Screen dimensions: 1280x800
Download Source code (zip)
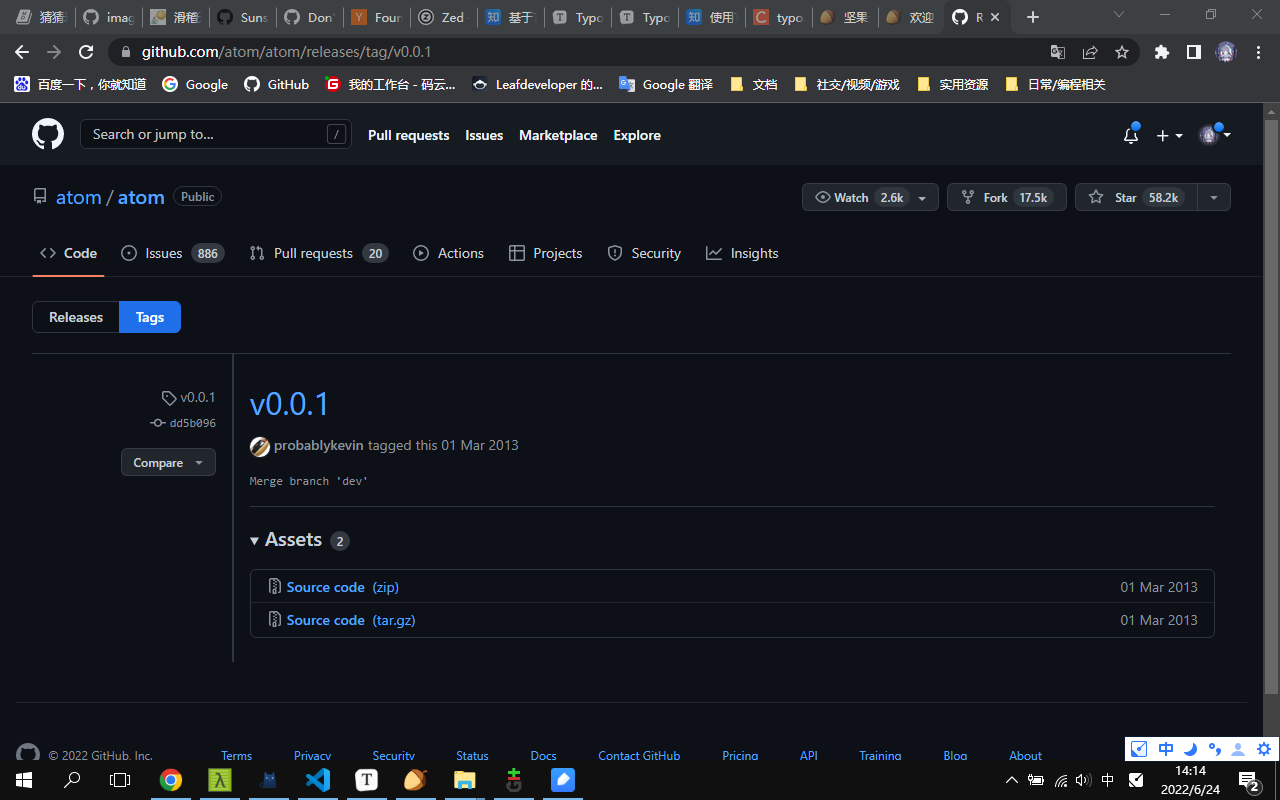[342, 587]
